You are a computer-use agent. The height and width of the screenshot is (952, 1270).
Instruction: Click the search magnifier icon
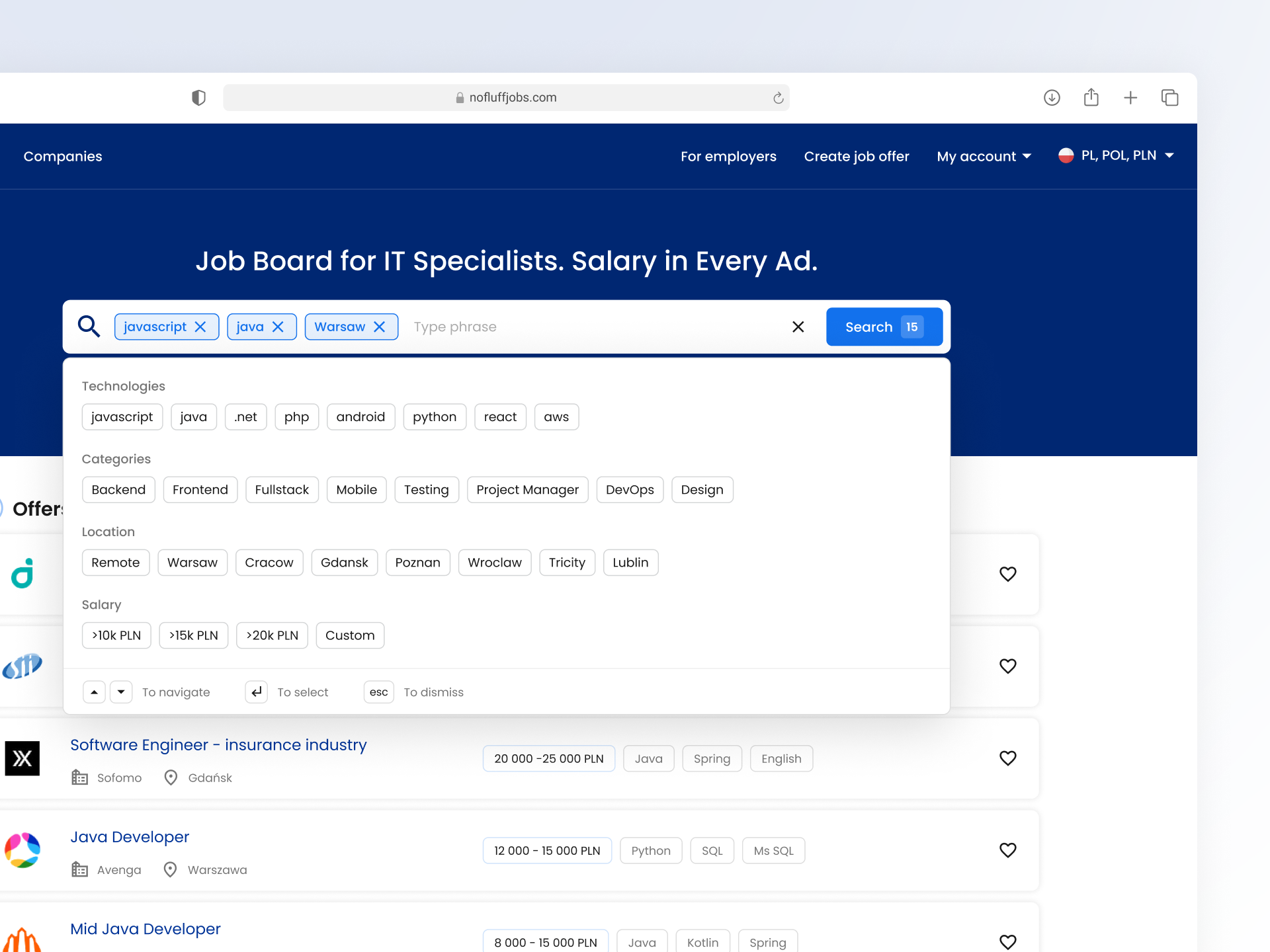click(89, 326)
